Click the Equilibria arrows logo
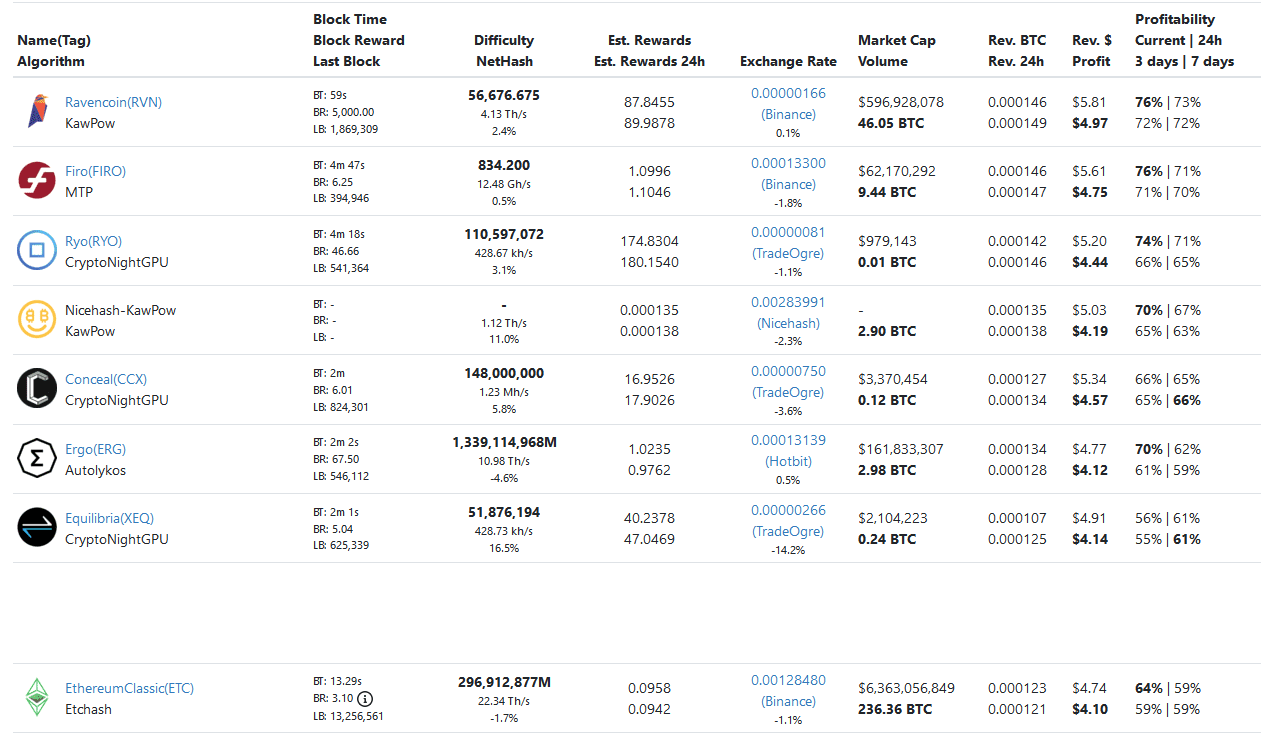This screenshot has width=1261, height=734. [37, 528]
